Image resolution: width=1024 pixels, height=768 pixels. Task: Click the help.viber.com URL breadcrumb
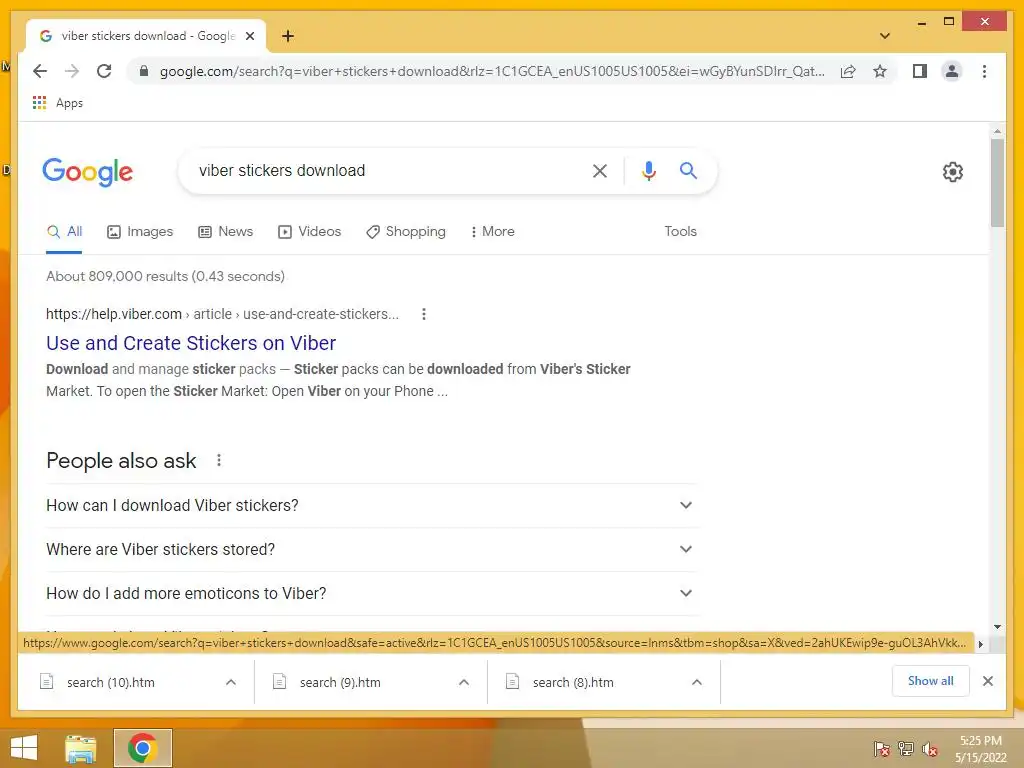222,314
